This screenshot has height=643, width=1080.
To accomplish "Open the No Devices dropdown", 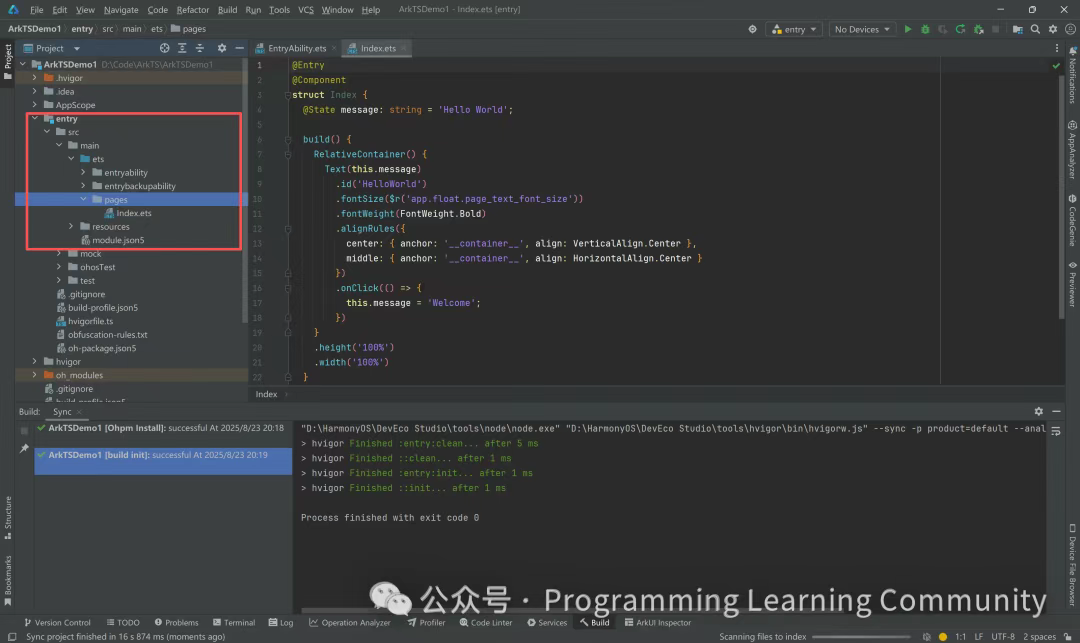I will click(862, 29).
